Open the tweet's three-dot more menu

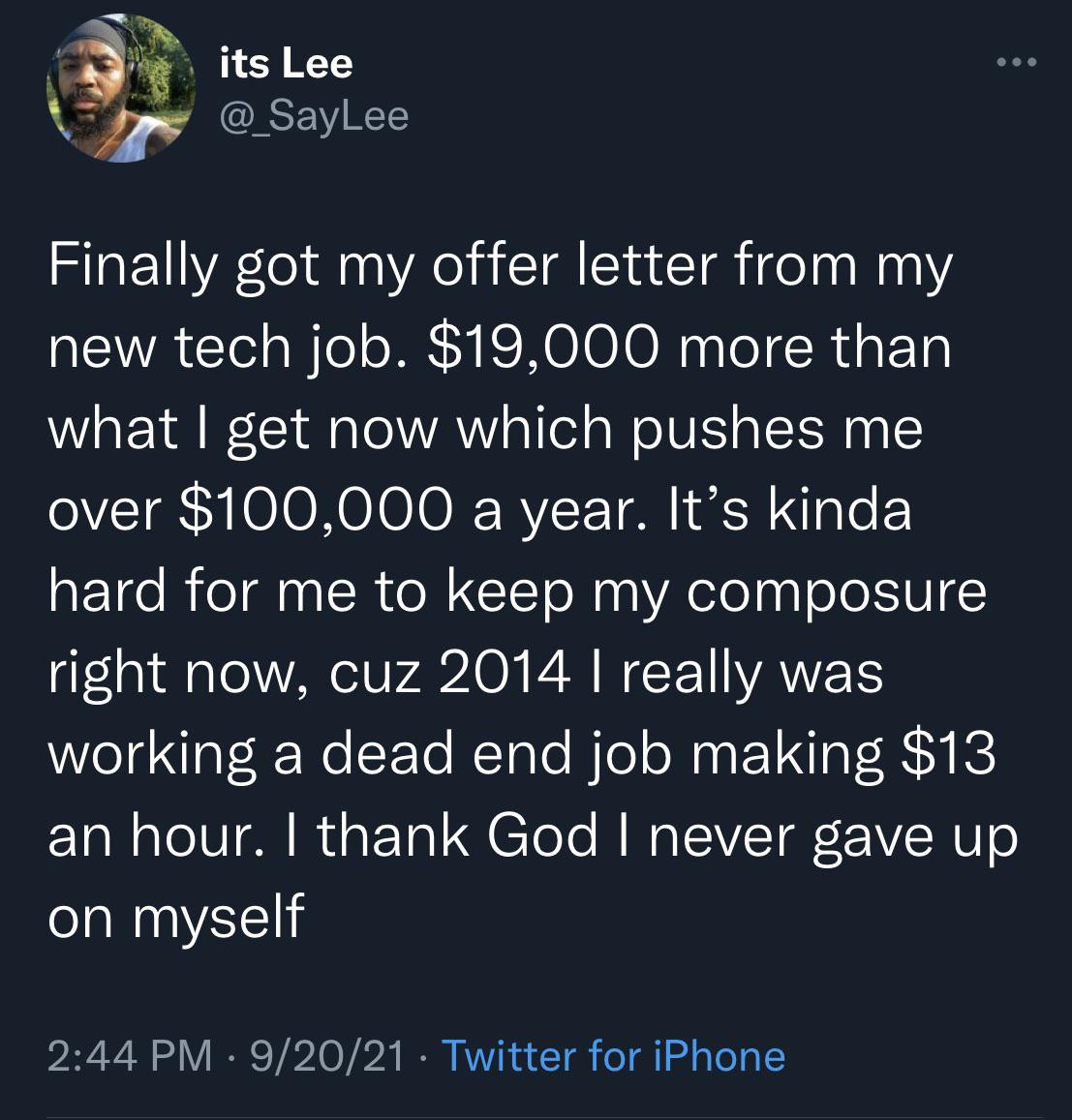(1017, 64)
